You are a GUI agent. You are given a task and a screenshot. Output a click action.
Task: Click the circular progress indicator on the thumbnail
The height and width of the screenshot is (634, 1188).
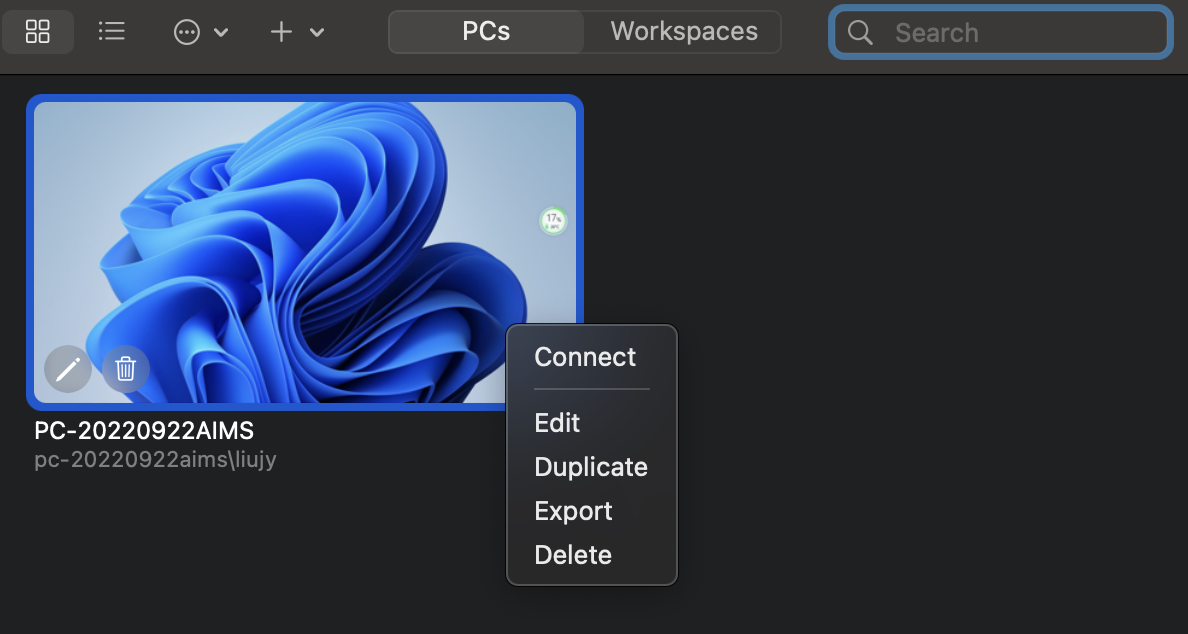tap(552, 220)
